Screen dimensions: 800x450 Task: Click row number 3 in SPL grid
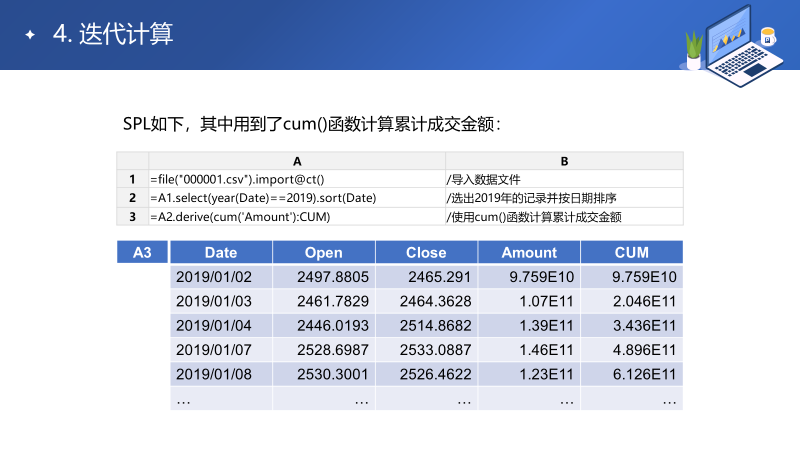tap(132, 216)
